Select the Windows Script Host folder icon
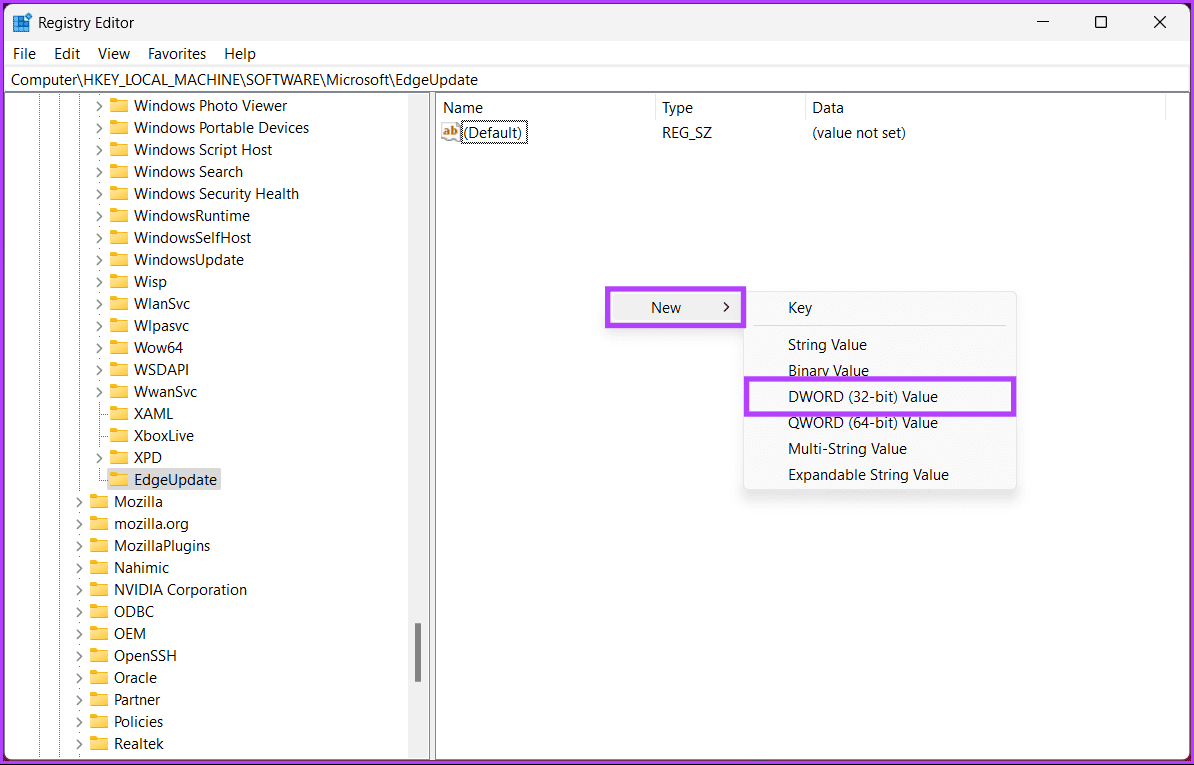Image resolution: width=1194 pixels, height=765 pixels. point(119,150)
